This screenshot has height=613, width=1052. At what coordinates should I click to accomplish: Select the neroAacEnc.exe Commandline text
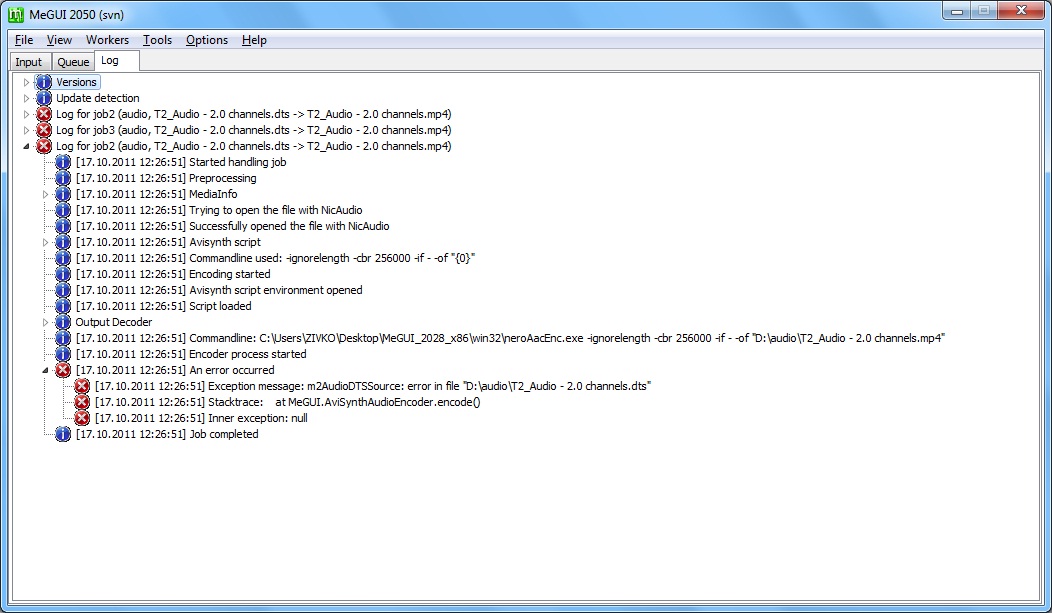(x=510, y=338)
